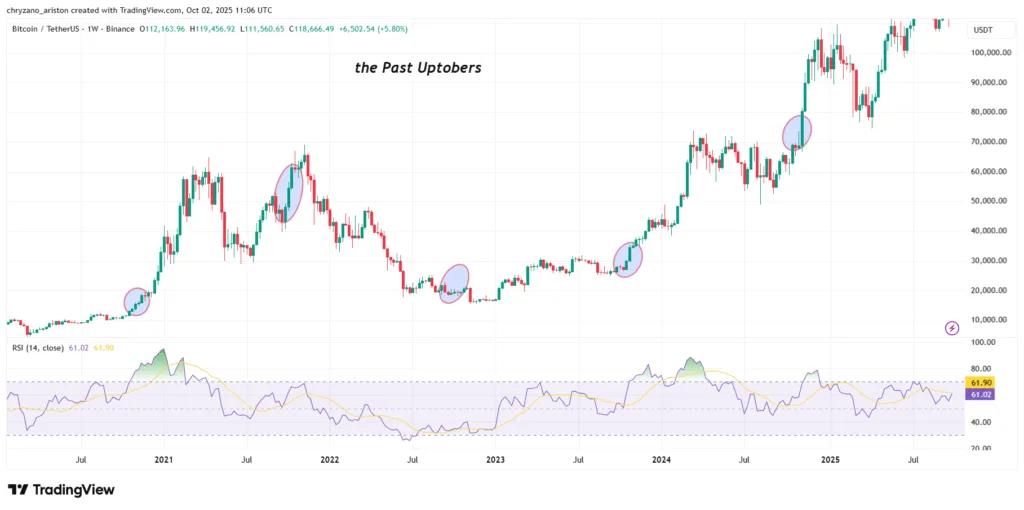The width and height of the screenshot is (1024, 510).
Task: Select "the Past Uptobers" text annotation
Action: (420, 68)
